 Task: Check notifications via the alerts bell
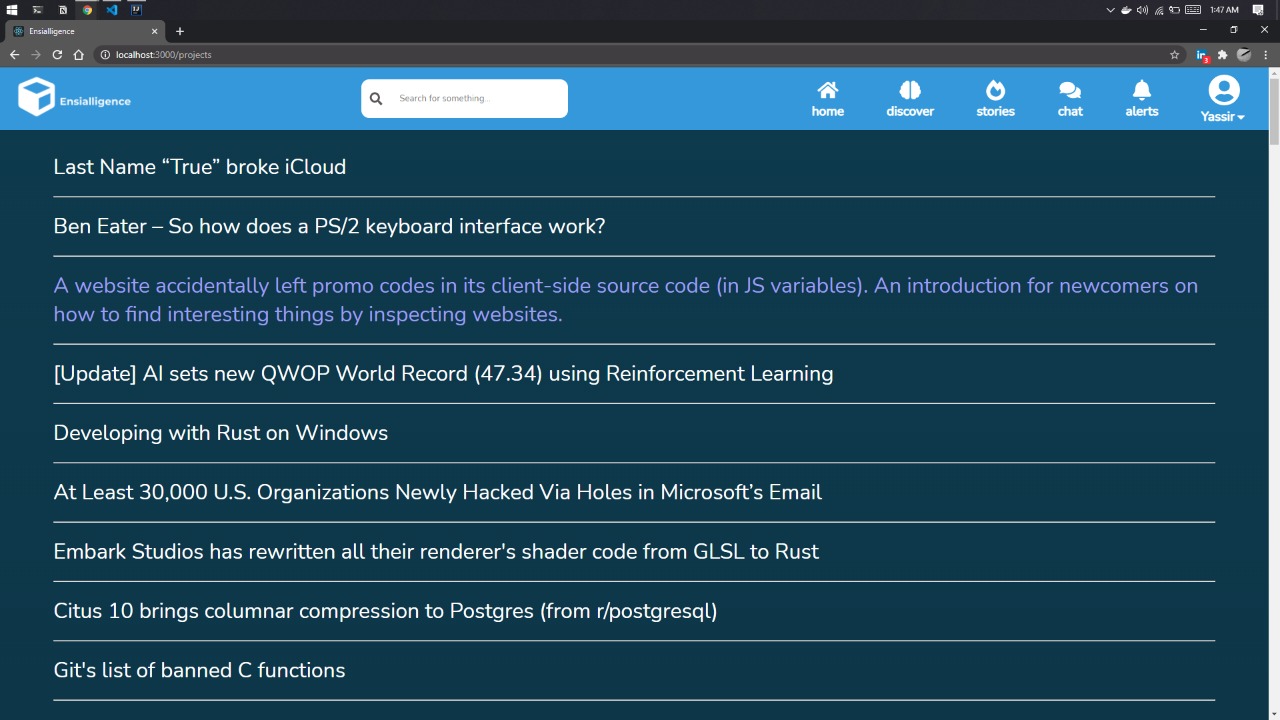tap(1141, 97)
